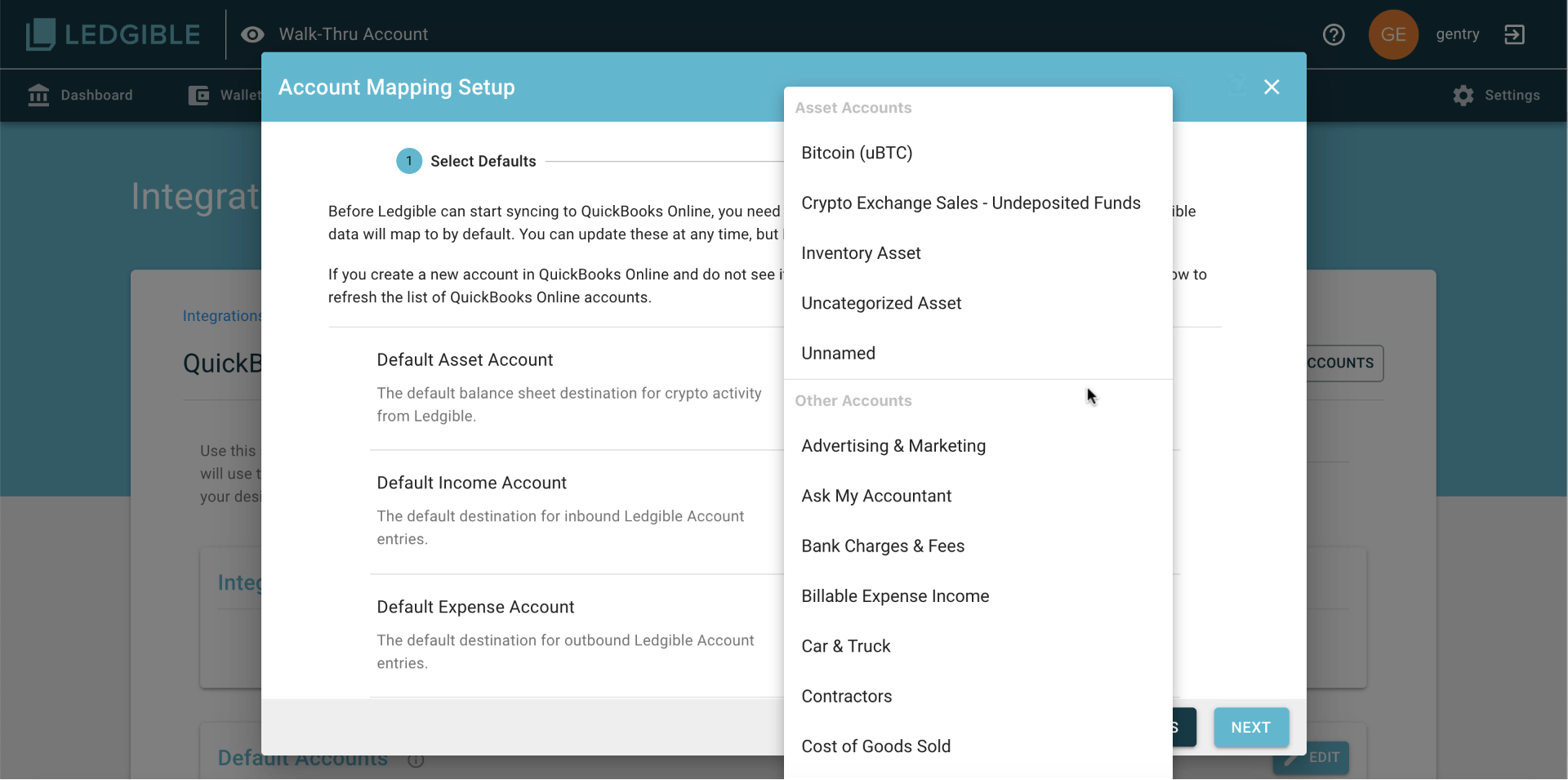Click the GE user avatar
Viewport: 1568px width, 780px height.
pyautogui.click(x=1393, y=34)
